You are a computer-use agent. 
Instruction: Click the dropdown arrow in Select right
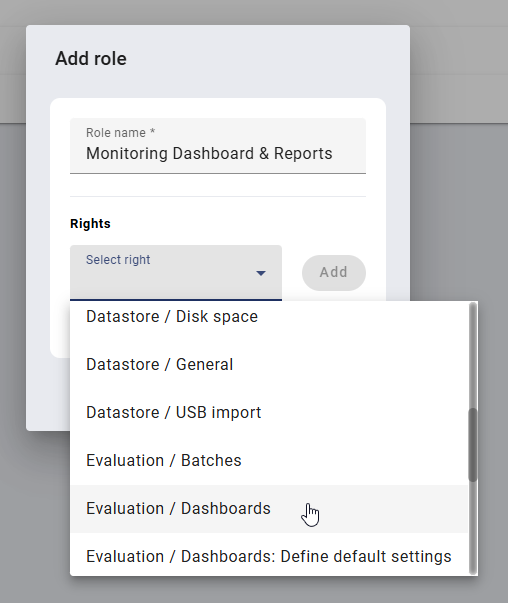pyautogui.click(x=261, y=273)
